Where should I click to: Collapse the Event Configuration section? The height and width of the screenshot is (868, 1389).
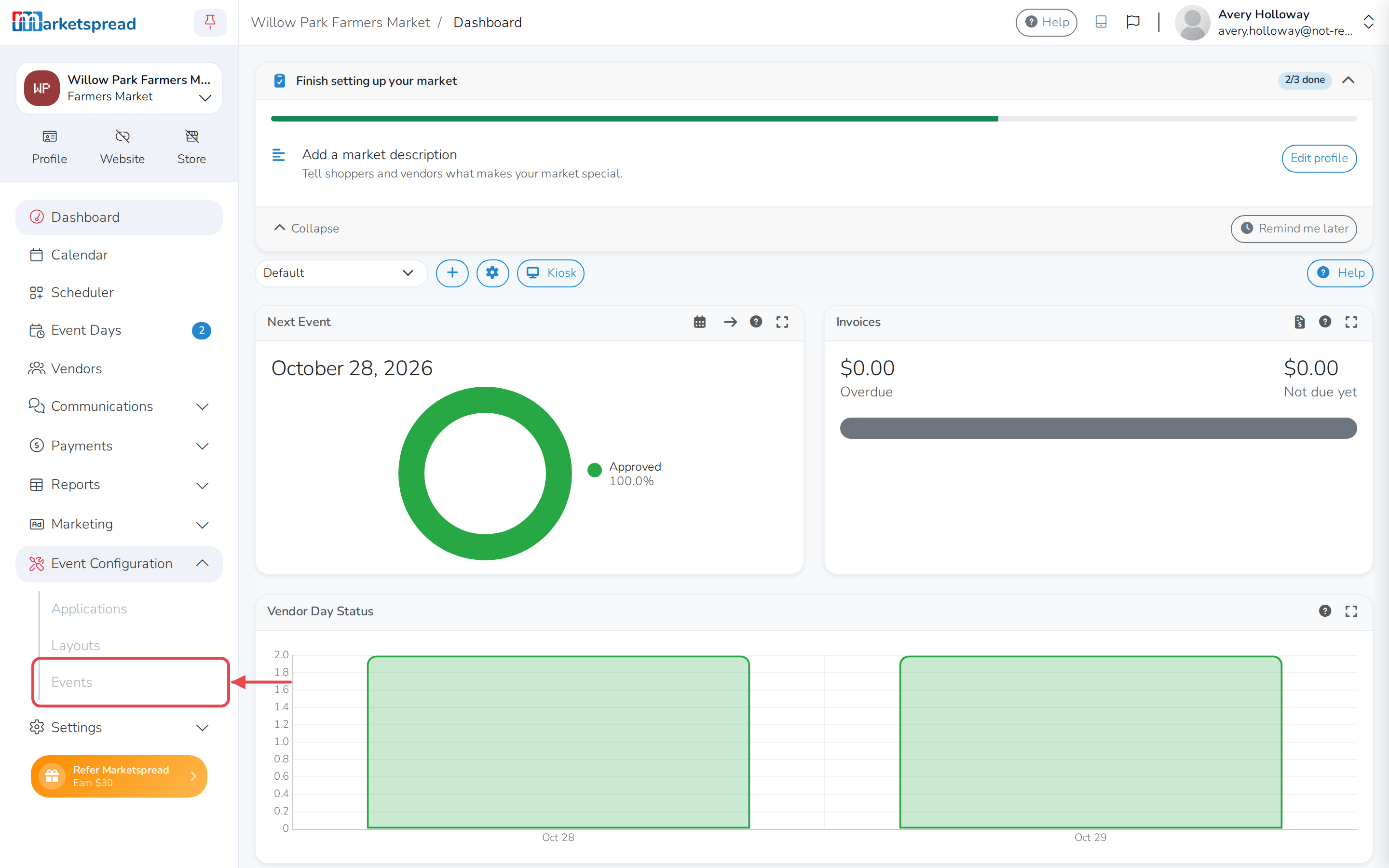click(x=119, y=564)
